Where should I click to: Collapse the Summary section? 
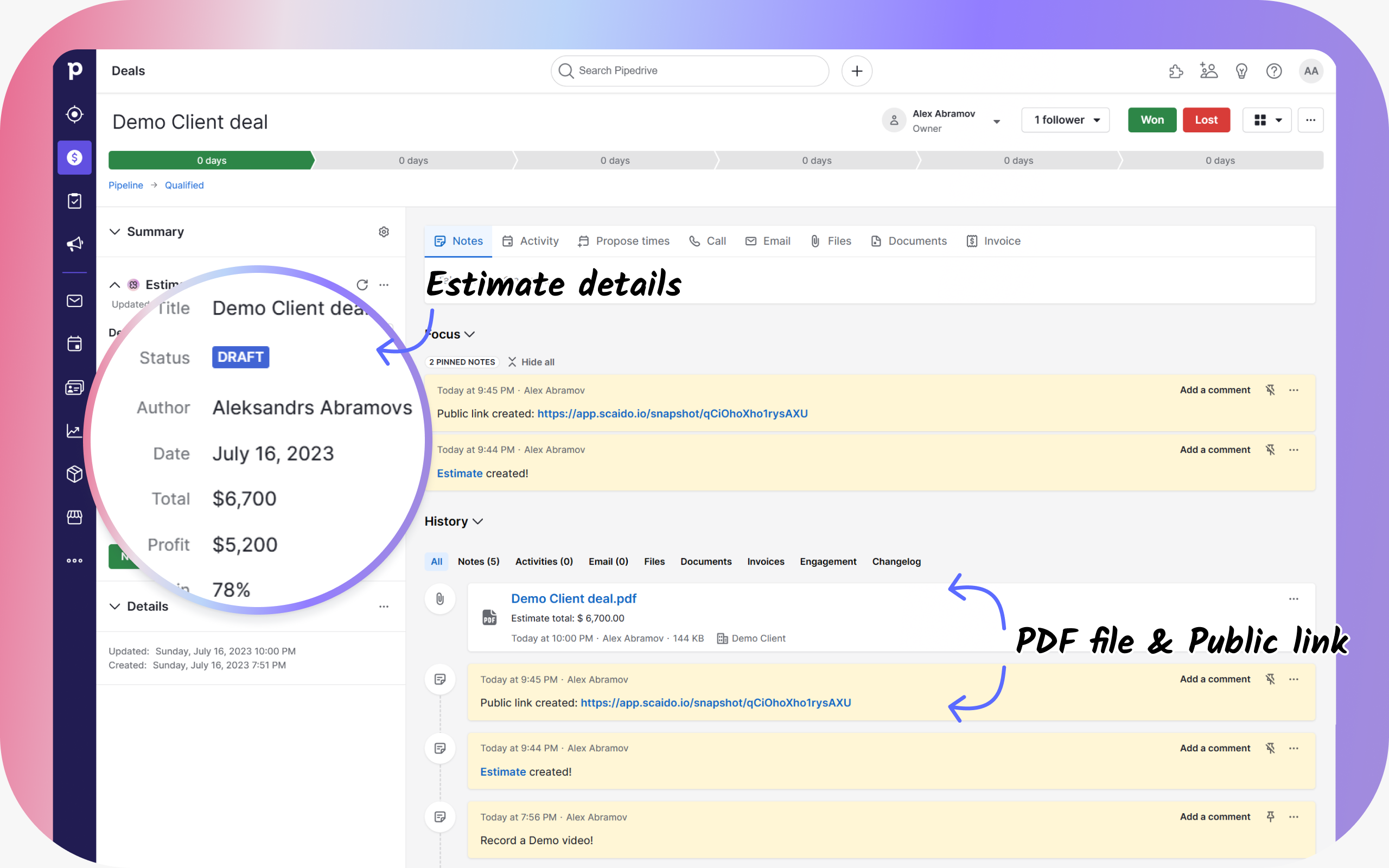pyautogui.click(x=115, y=232)
